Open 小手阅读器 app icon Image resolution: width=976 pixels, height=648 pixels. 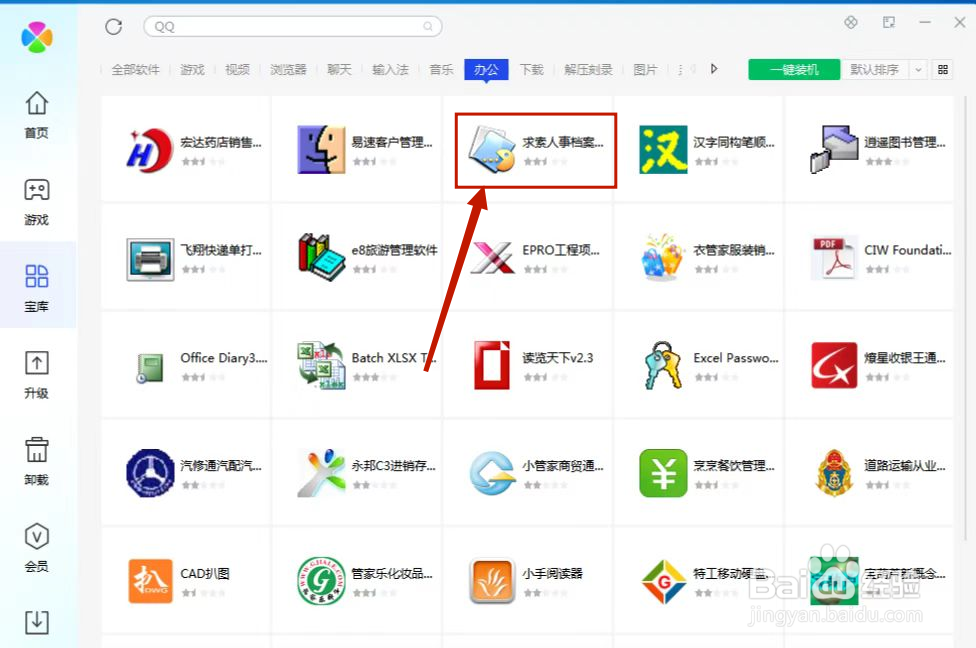coord(492,581)
